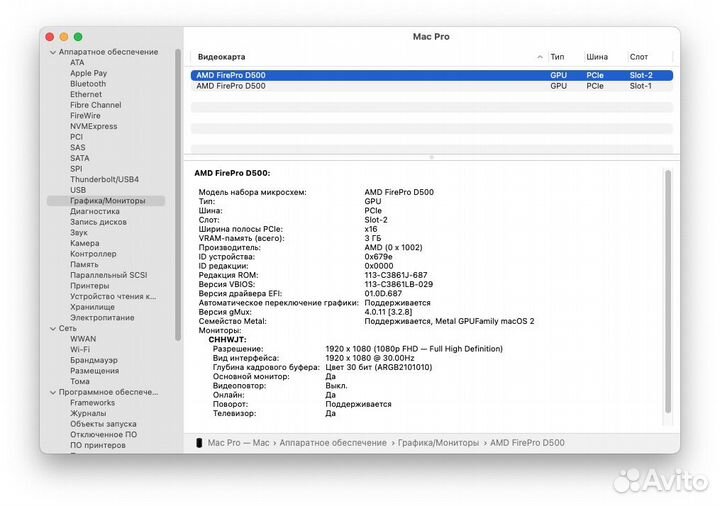Click AMD FirePro D500 in path bar
720x506 pixels.
click(x=527, y=443)
